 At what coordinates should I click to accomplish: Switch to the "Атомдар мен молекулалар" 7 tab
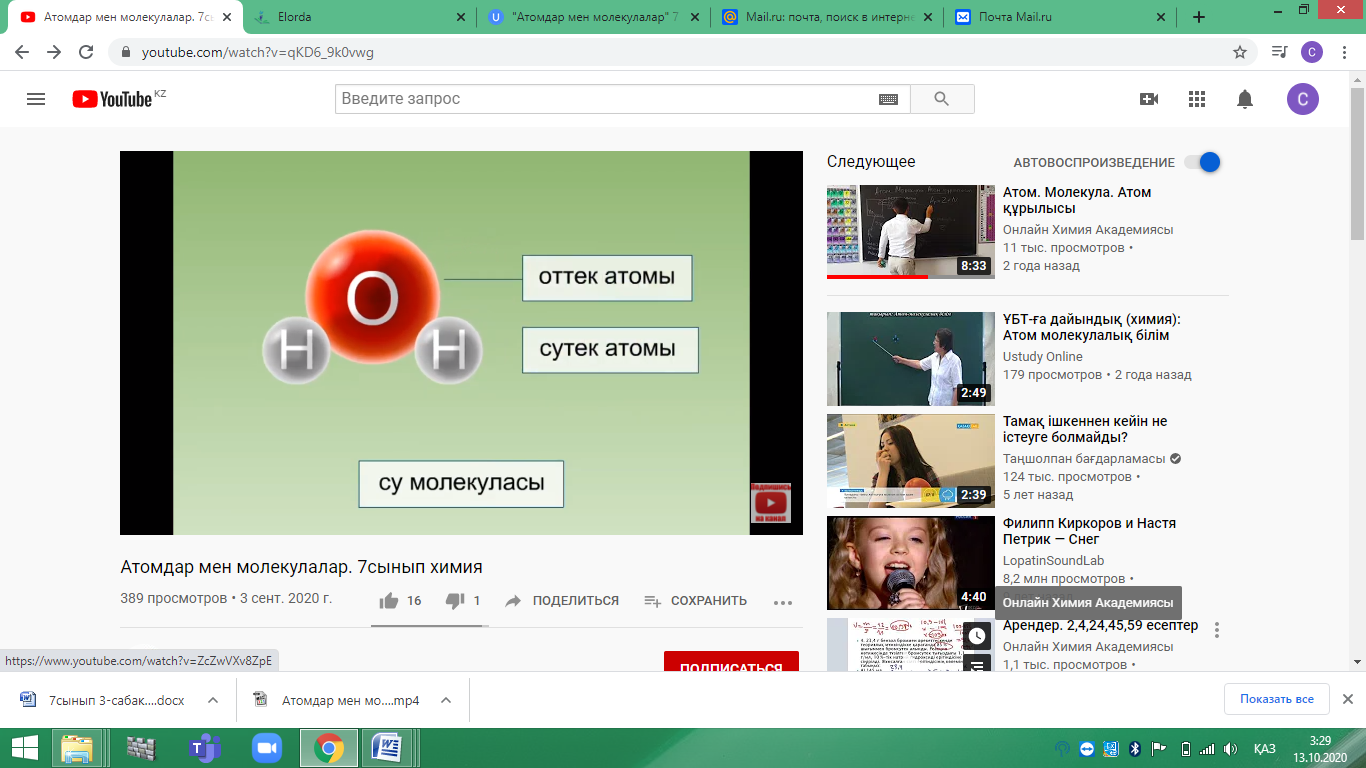tap(592, 17)
